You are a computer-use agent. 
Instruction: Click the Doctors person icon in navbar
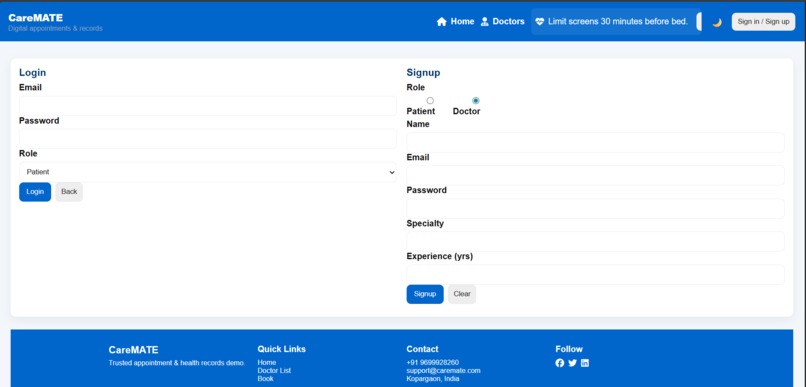(x=484, y=22)
